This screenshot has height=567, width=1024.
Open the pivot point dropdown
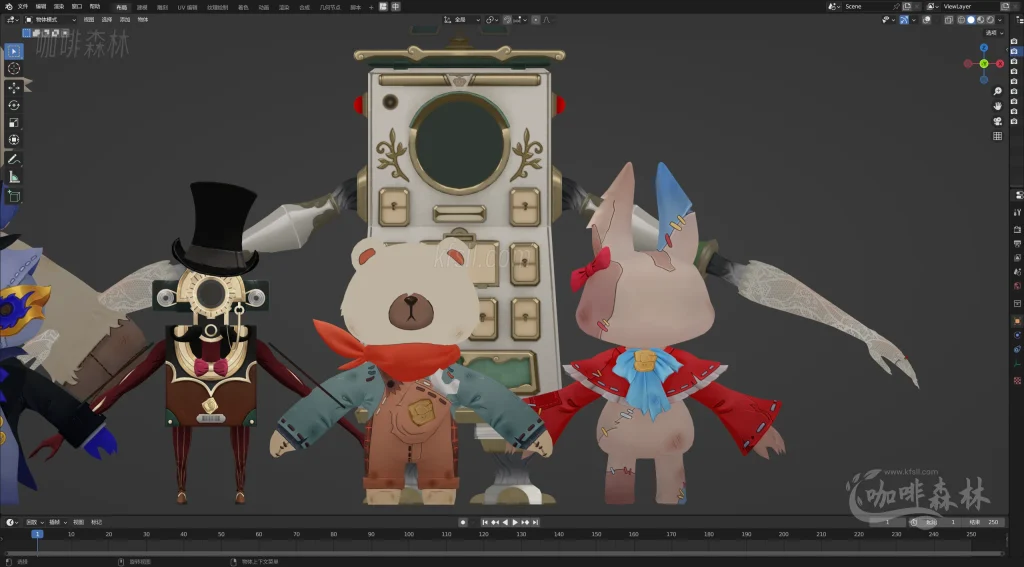coord(491,20)
